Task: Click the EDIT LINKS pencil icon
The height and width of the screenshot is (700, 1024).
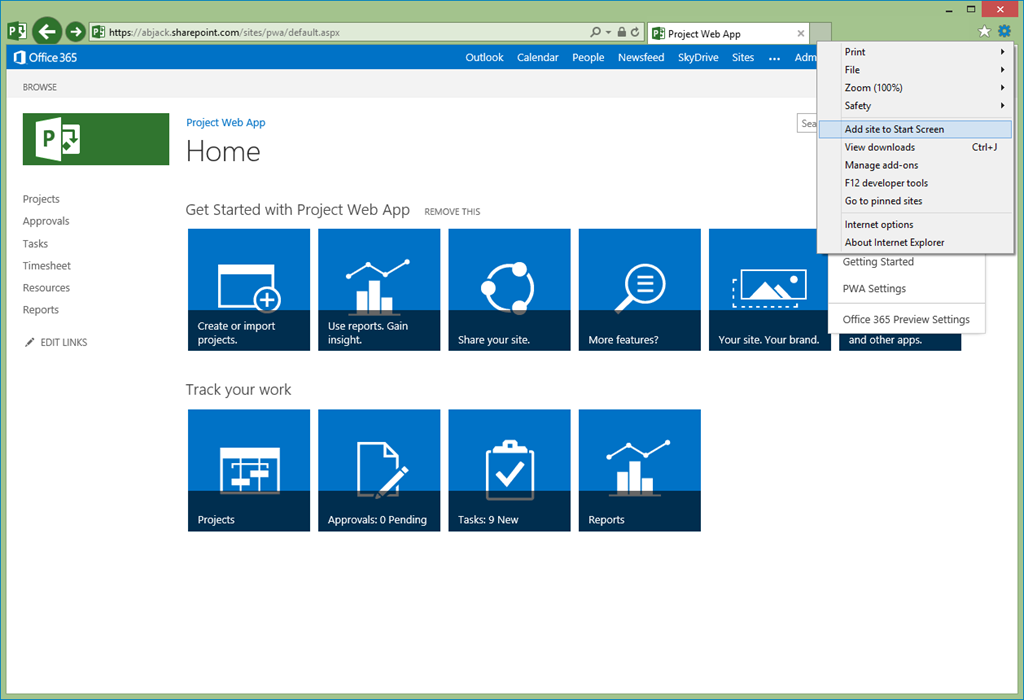Action: (x=29, y=342)
